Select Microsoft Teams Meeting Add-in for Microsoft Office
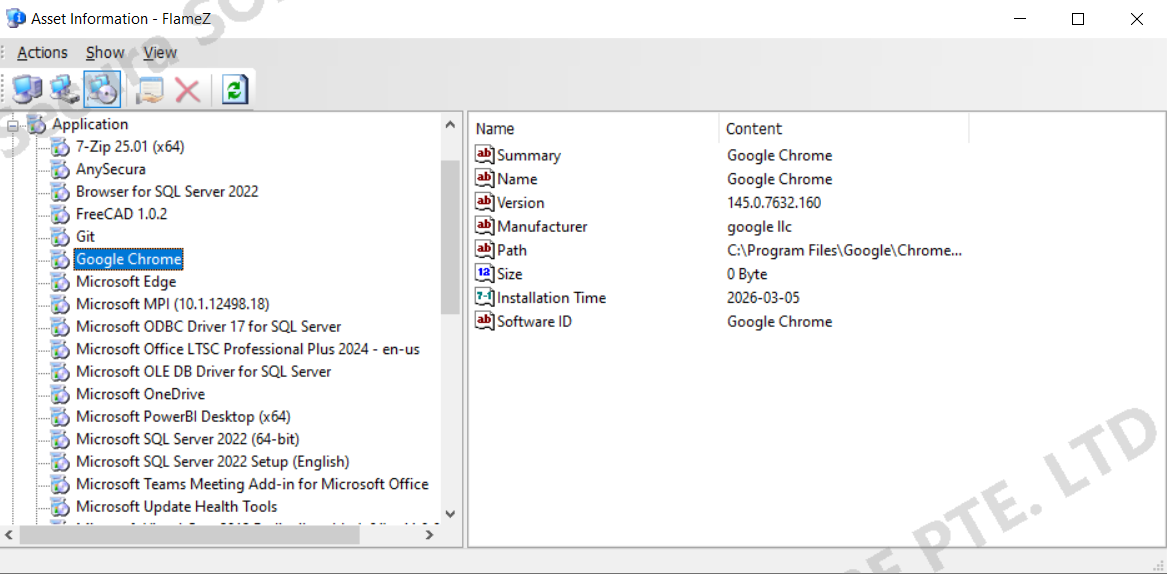 [252, 484]
